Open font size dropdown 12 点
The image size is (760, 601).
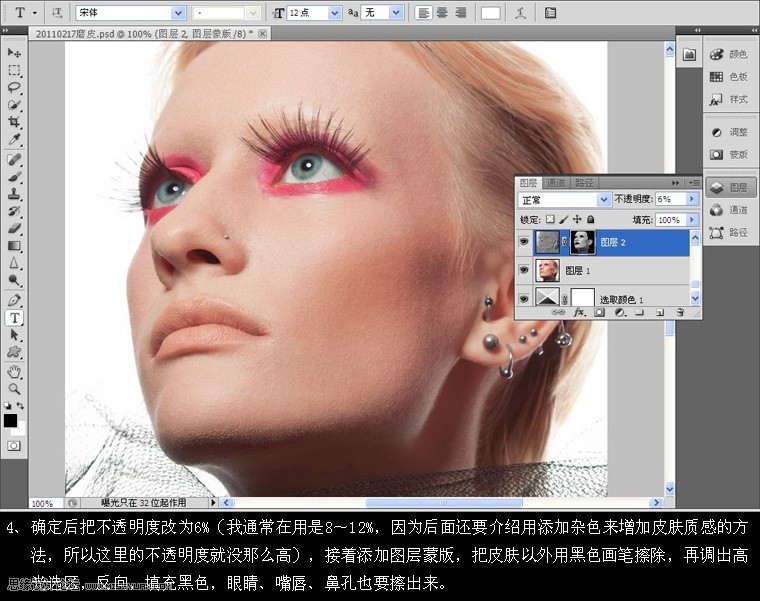pyautogui.click(x=334, y=13)
